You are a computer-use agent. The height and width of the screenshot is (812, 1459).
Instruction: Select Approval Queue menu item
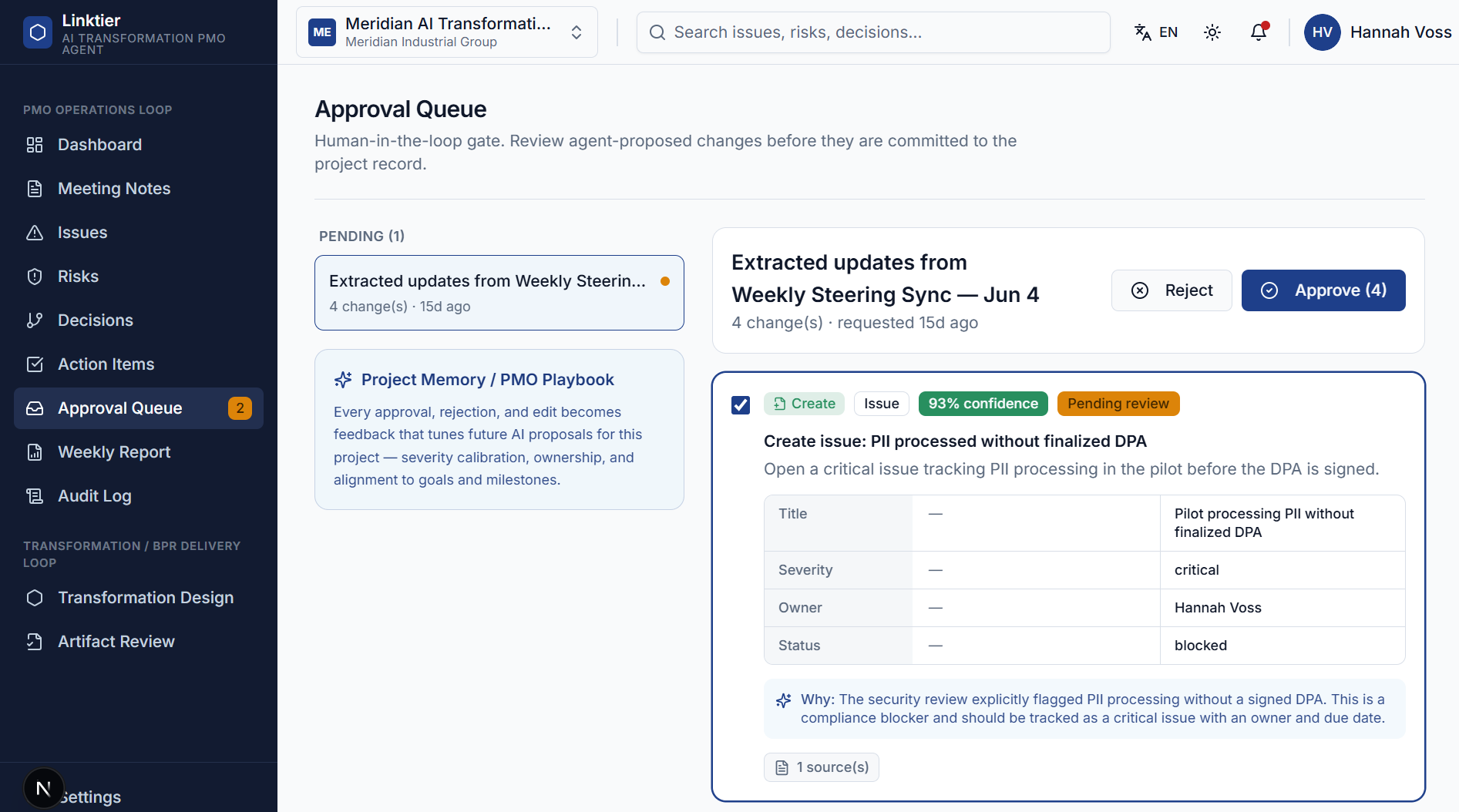[139, 408]
